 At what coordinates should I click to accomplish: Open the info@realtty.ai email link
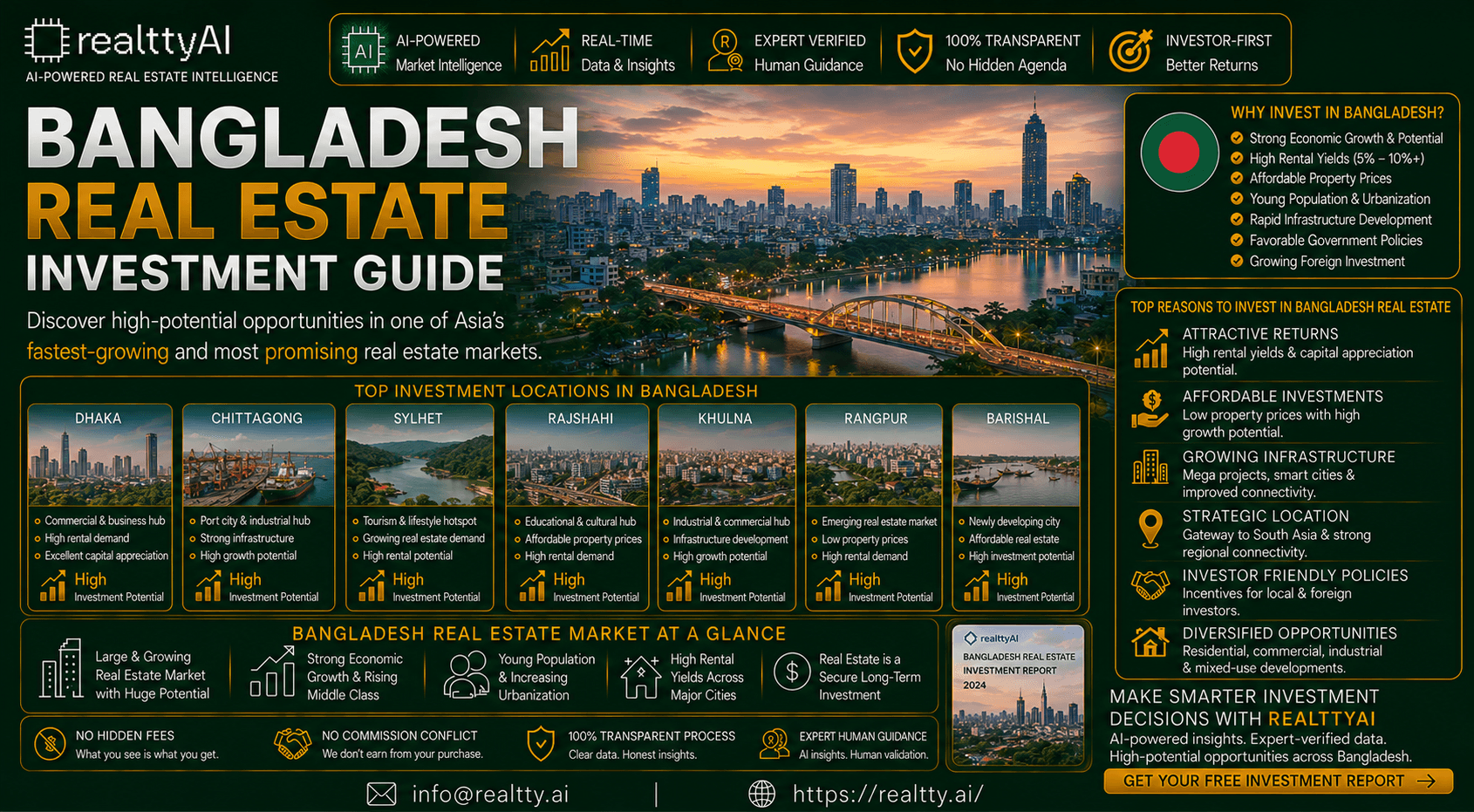click(490, 794)
